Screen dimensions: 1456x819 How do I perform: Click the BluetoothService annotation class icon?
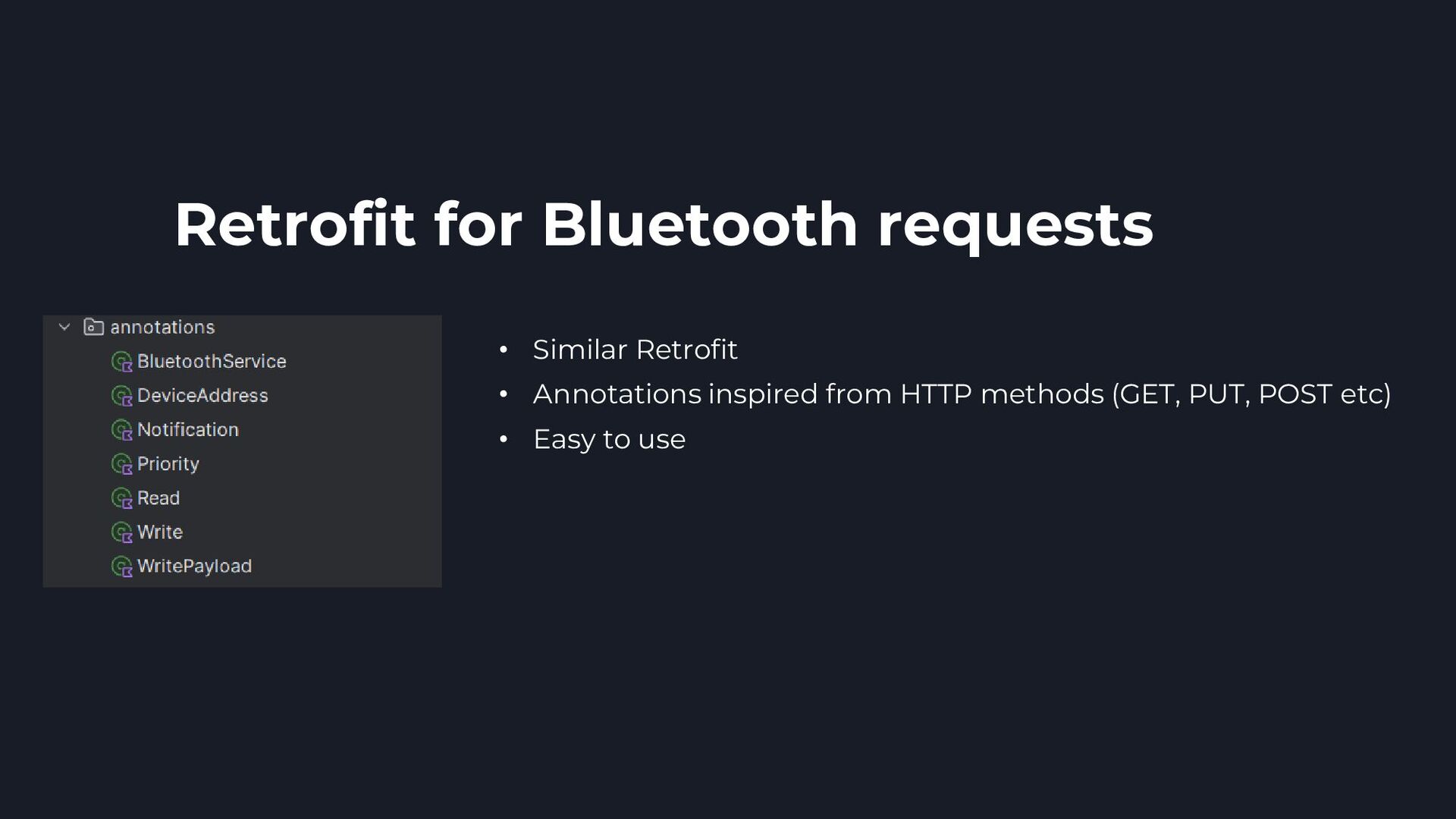(x=122, y=362)
